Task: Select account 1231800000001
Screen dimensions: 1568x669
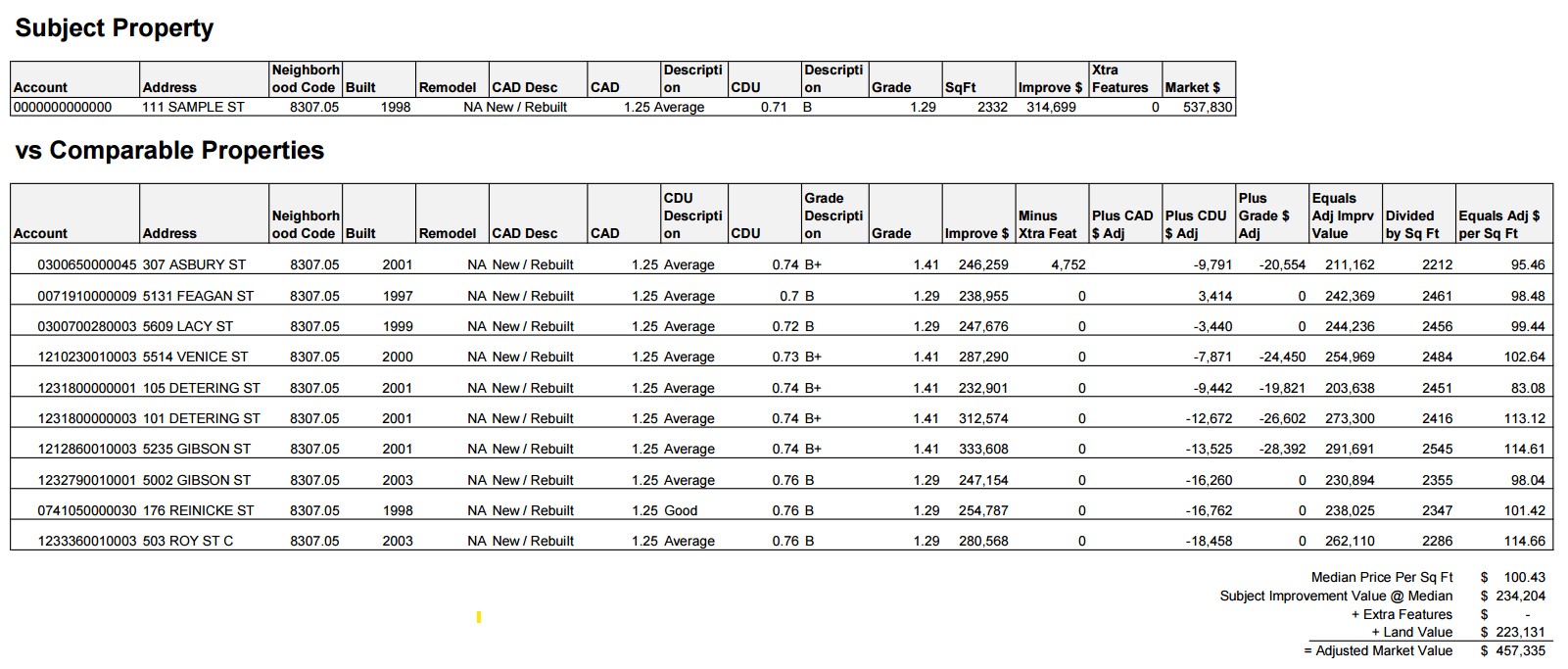Action: click(87, 388)
